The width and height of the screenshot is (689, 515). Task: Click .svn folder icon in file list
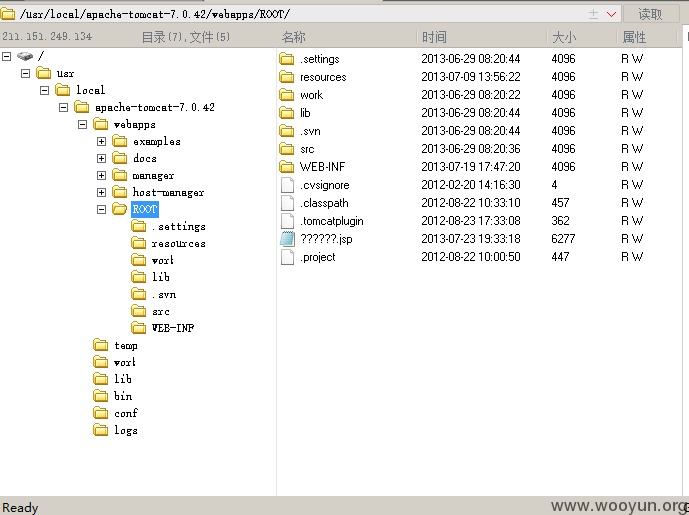click(x=286, y=131)
